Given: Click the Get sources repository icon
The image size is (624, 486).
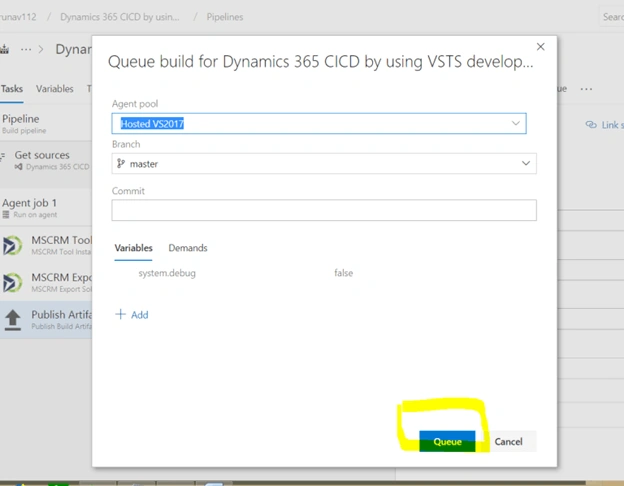Looking at the screenshot, I should (18, 167).
